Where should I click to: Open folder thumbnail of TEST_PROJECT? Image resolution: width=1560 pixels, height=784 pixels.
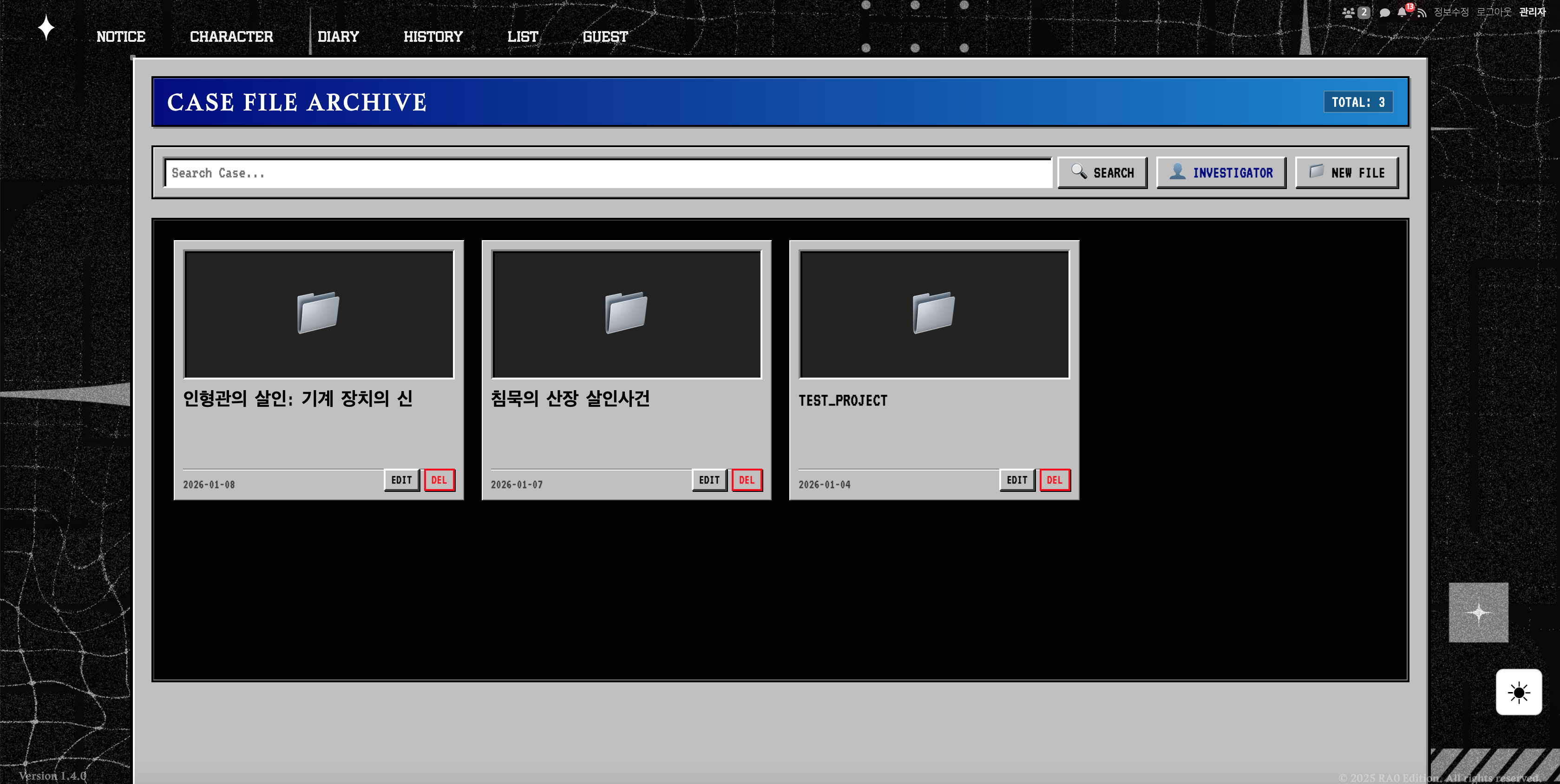934,314
